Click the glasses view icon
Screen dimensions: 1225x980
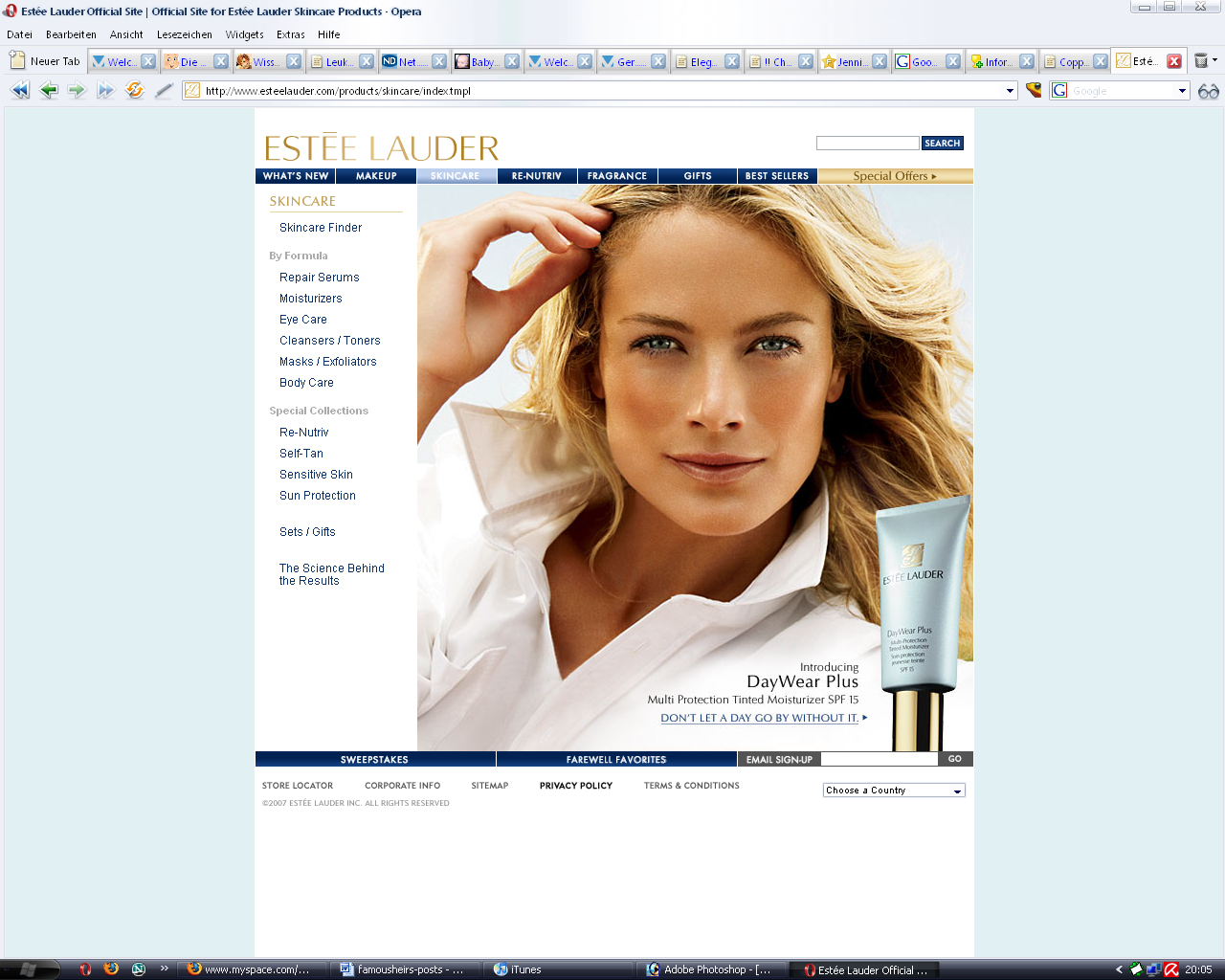pyautogui.click(x=1208, y=91)
